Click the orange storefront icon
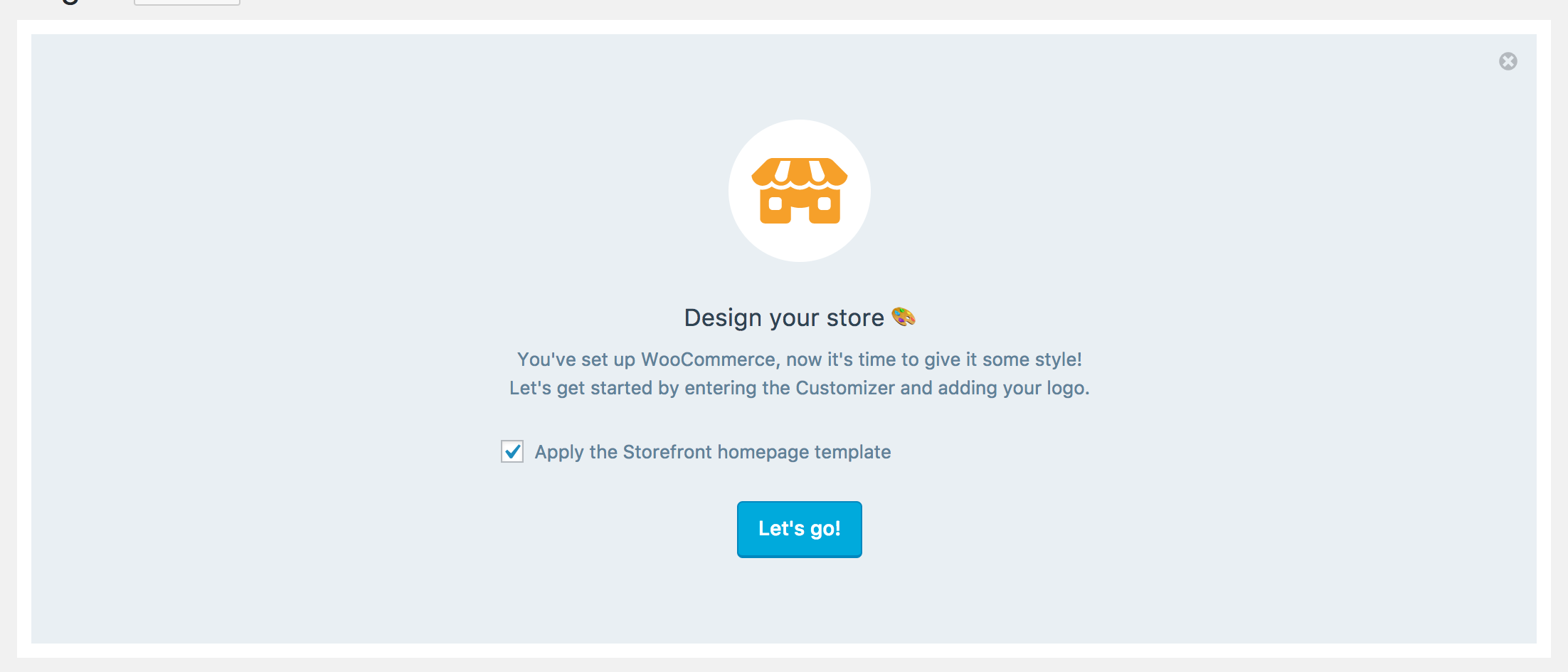The width and height of the screenshot is (1568, 672). 800,191
